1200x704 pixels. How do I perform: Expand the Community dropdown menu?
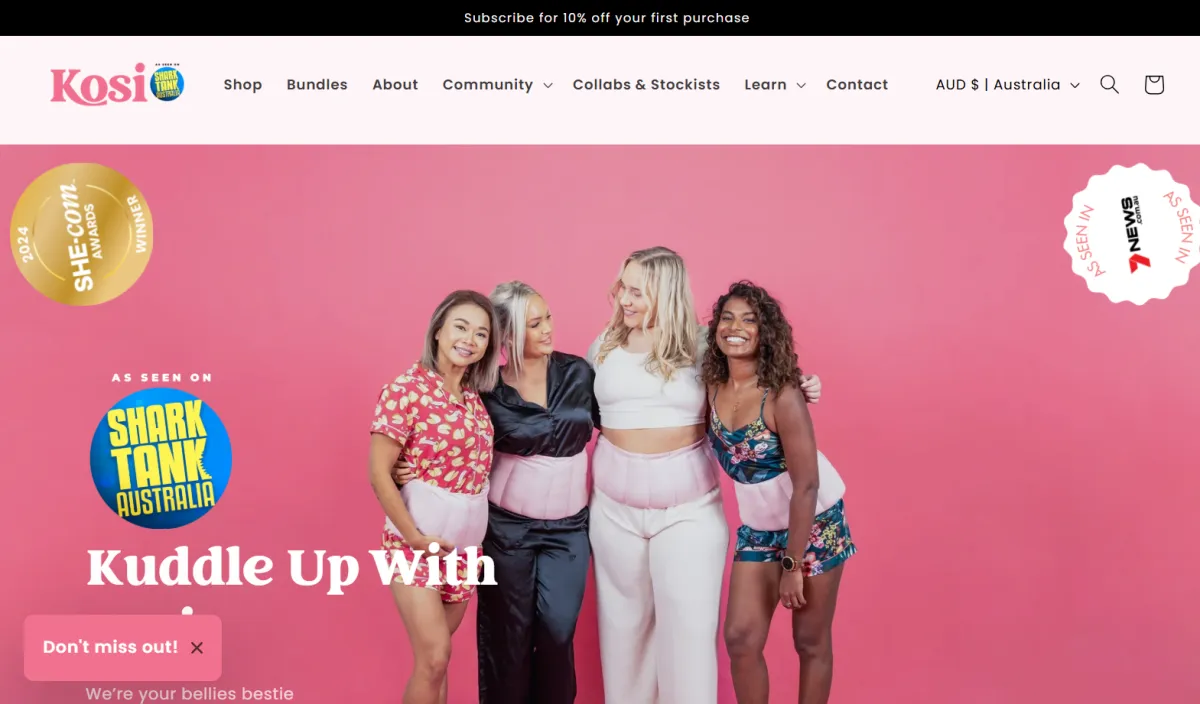pos(497,85)
